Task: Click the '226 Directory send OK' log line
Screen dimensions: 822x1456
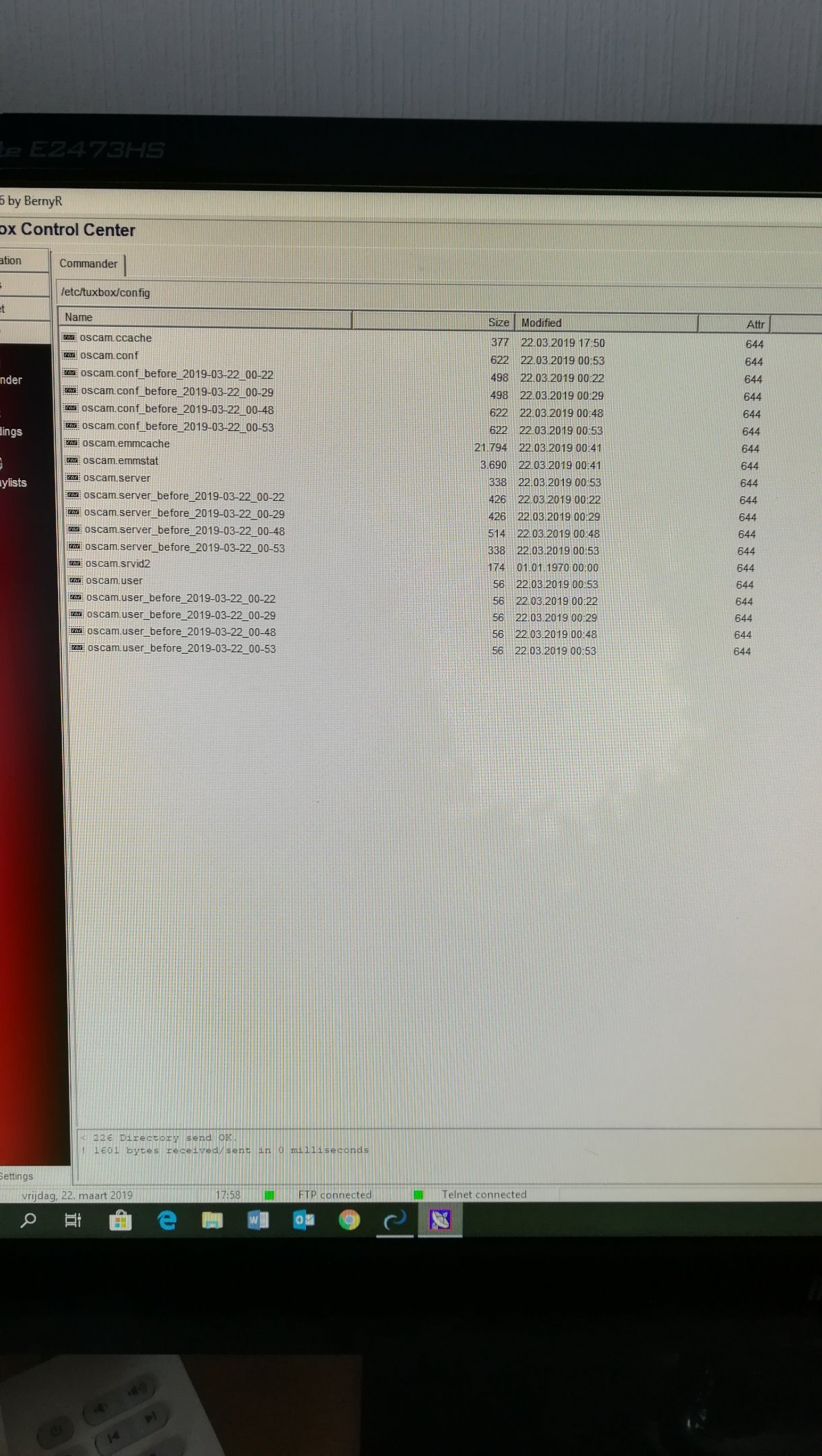Action: 159,1137
